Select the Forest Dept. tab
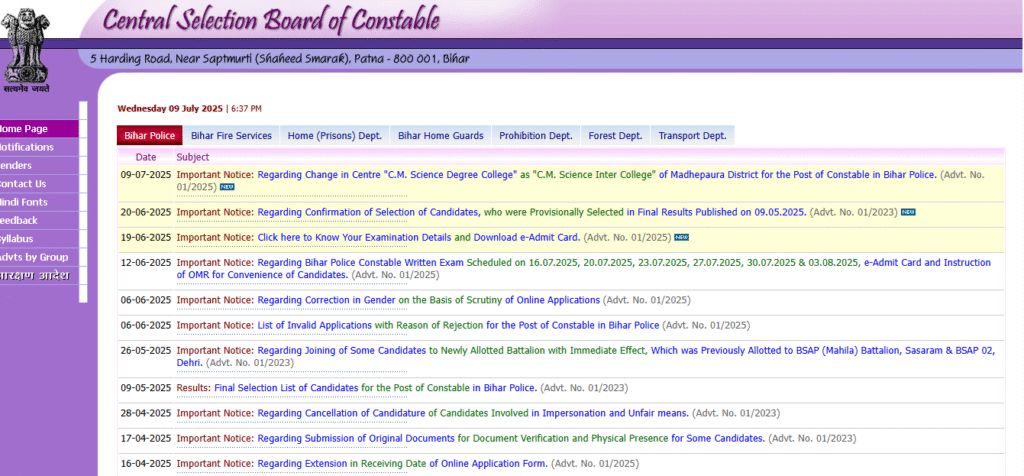The image size is (1024, 476). tap(615, 136)
